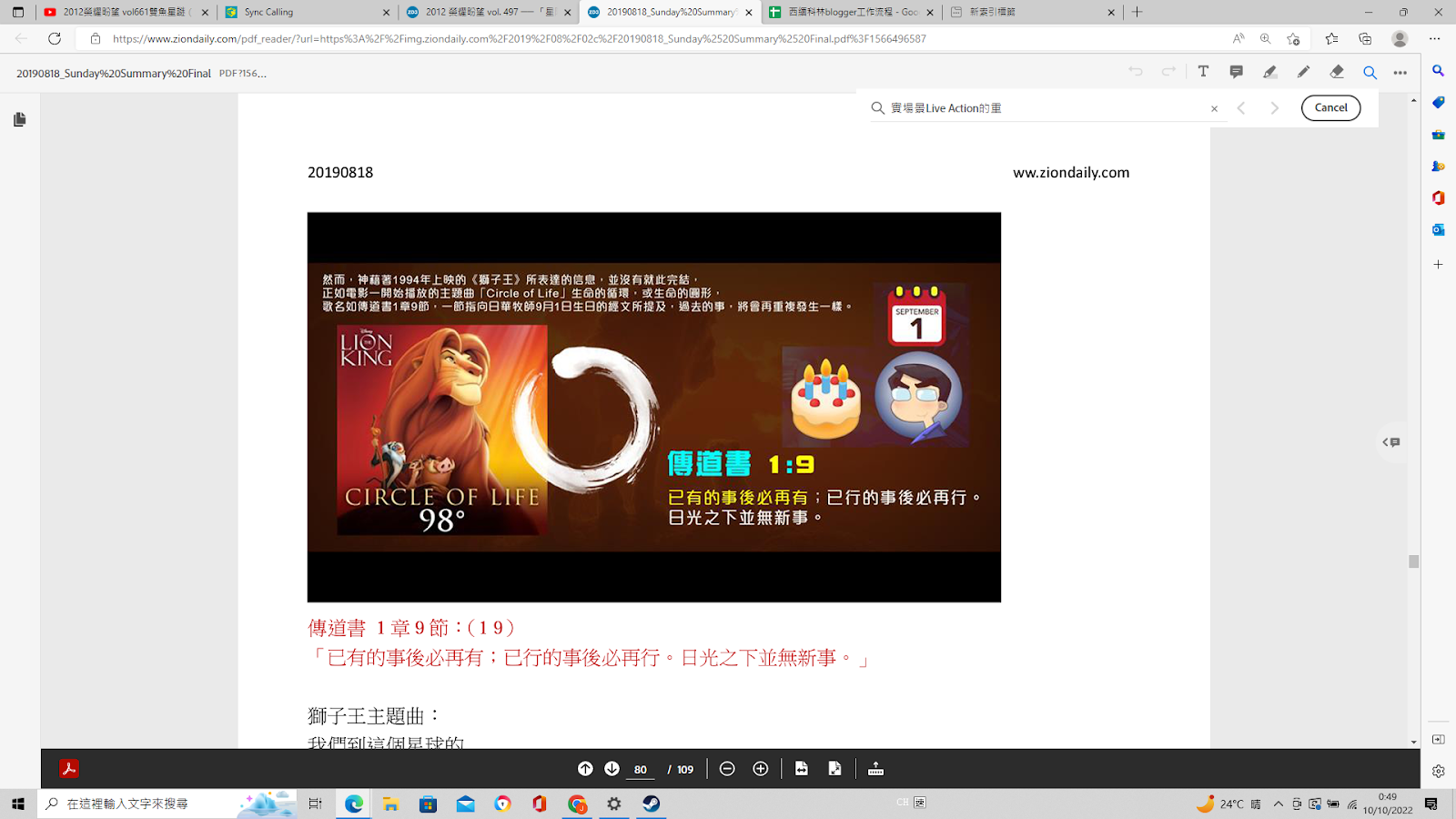This screenshot has width=1456, height=819.
Task: Open File Explorer from taskbar
Action: 390,804
